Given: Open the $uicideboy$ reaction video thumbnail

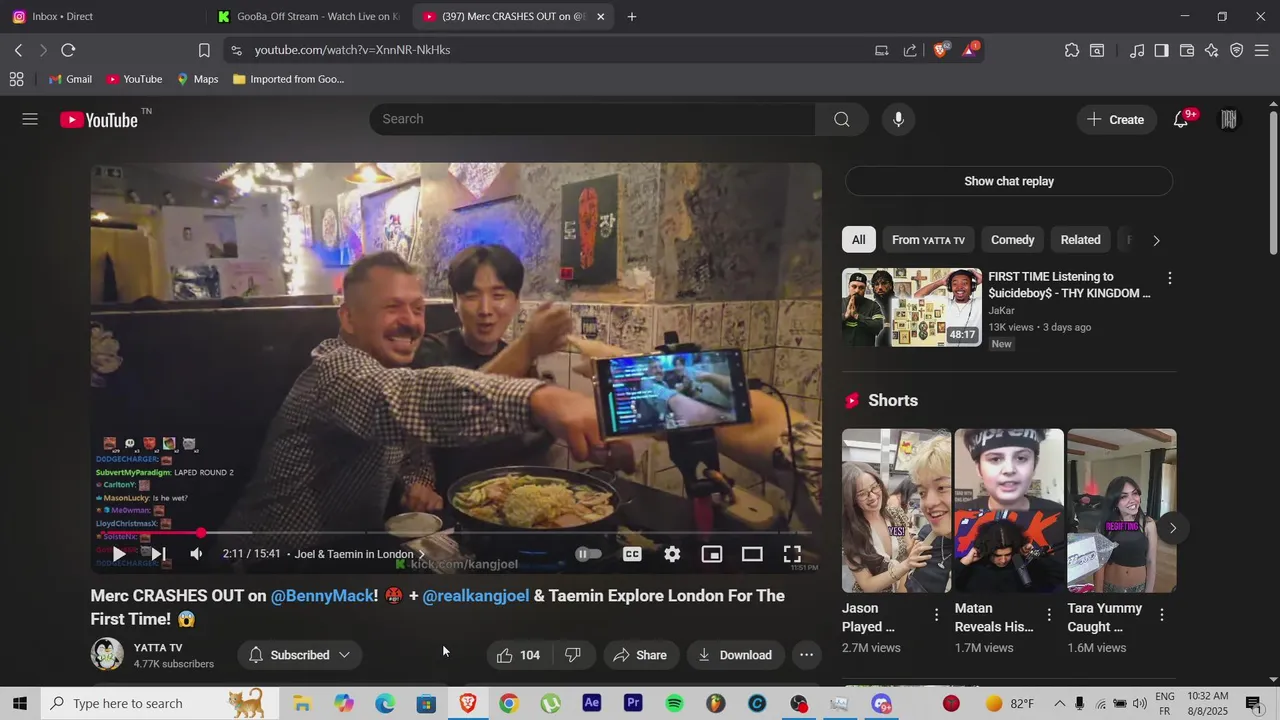Looking at the screenshot, I should click(x=912, y=307).
